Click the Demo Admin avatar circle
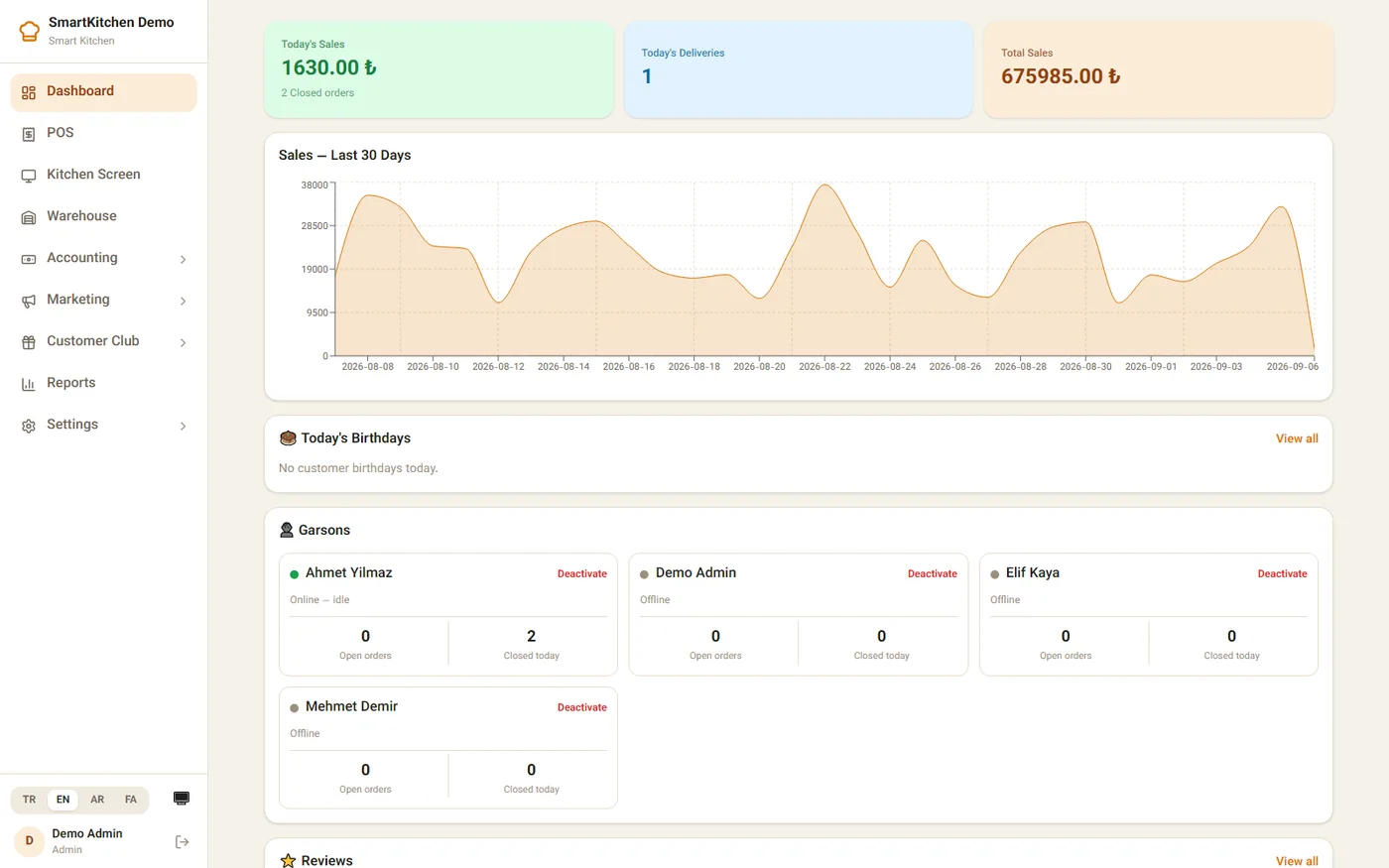The height and width of the screenshot is (868, 1389). (29, 841)
